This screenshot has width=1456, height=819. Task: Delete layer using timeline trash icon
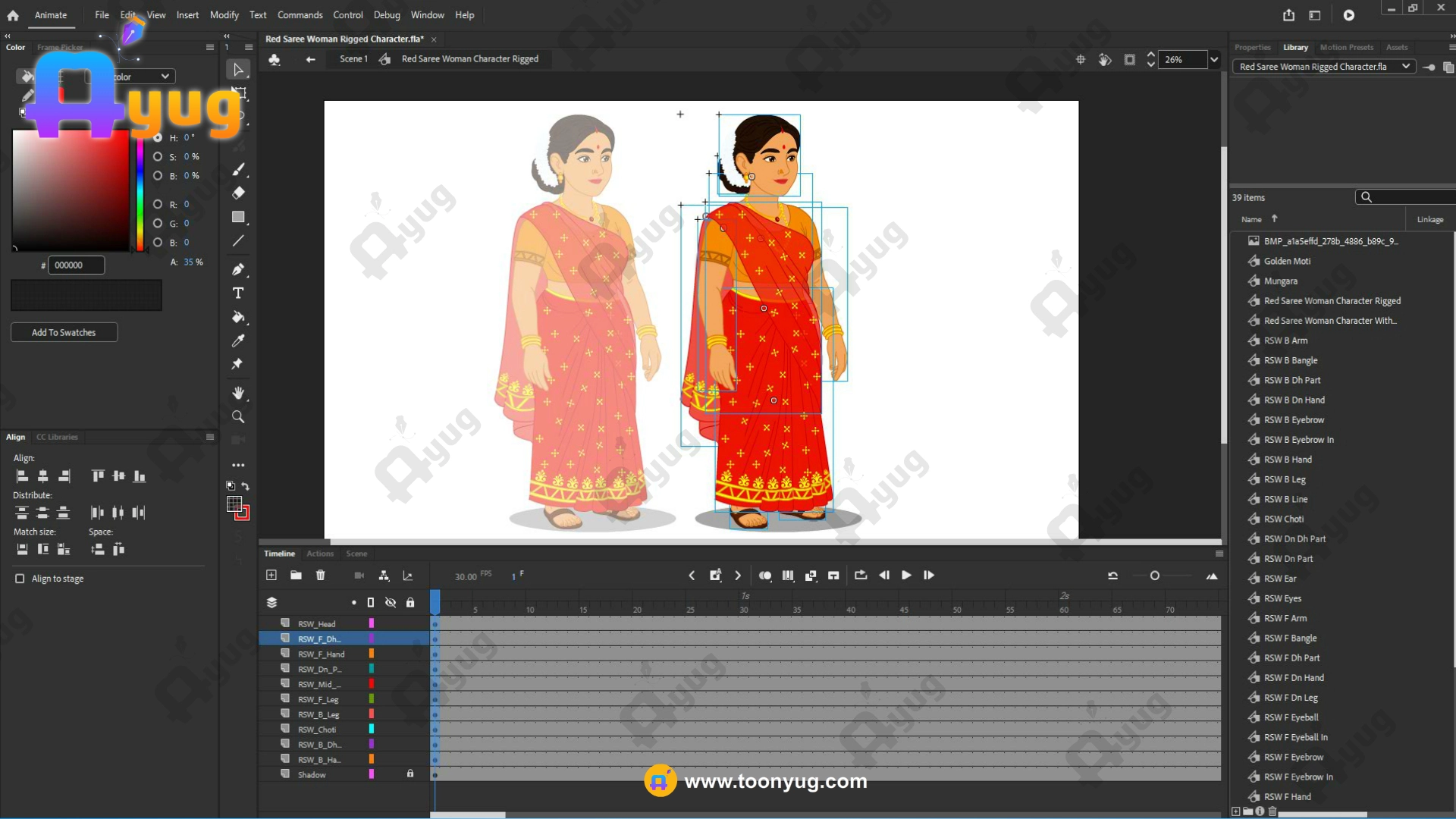tap(320, 576)
